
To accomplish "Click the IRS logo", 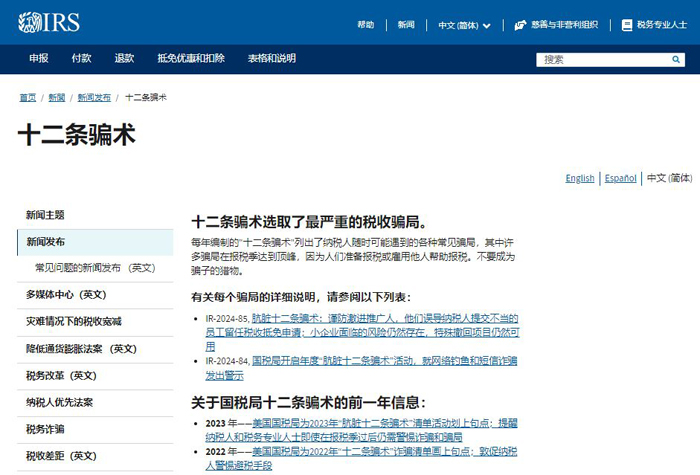I will click(x=49, y=22).
